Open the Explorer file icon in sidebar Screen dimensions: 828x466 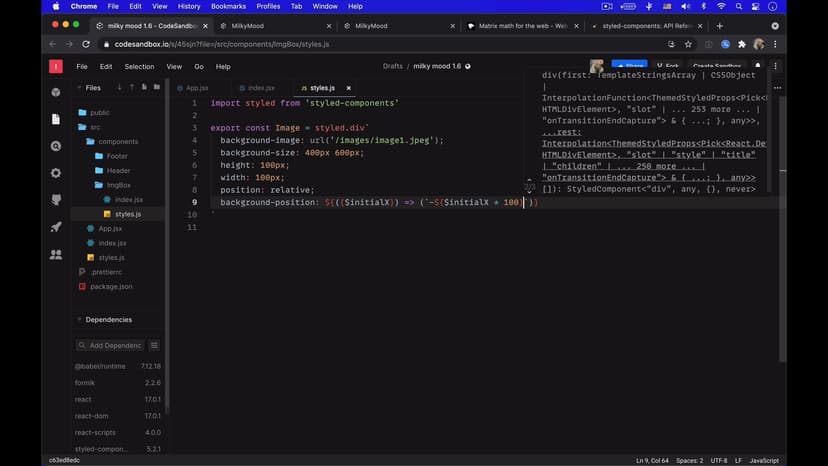pyautogui.click(x=56, y=119)
